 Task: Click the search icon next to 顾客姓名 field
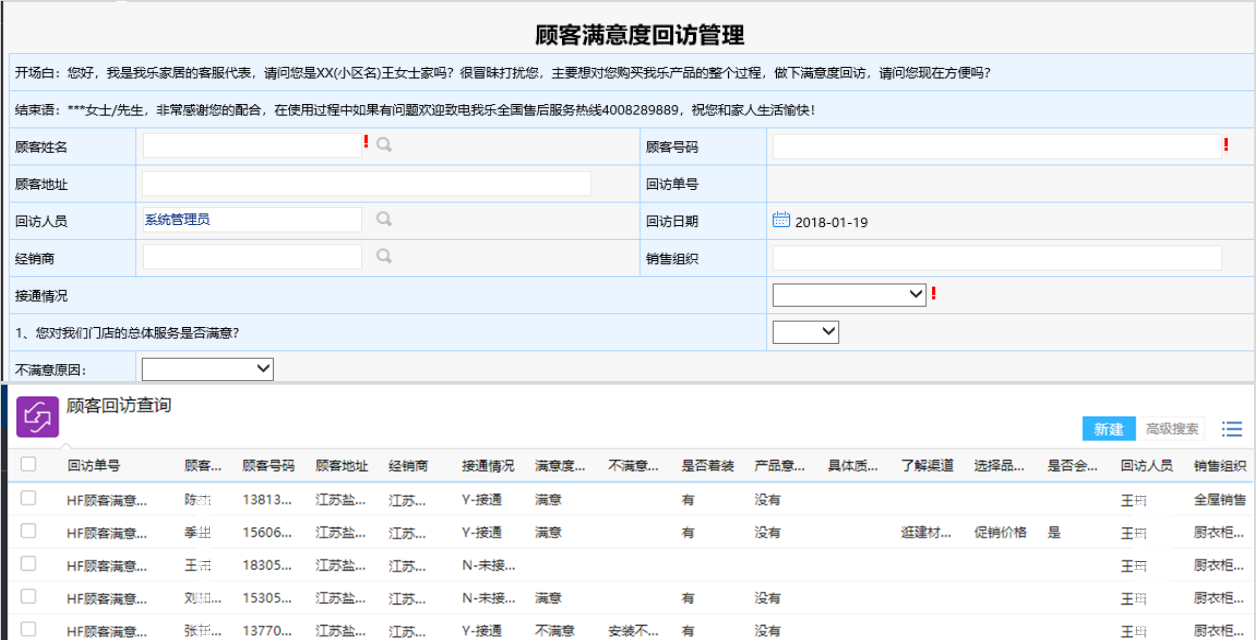tap(384, 145)
